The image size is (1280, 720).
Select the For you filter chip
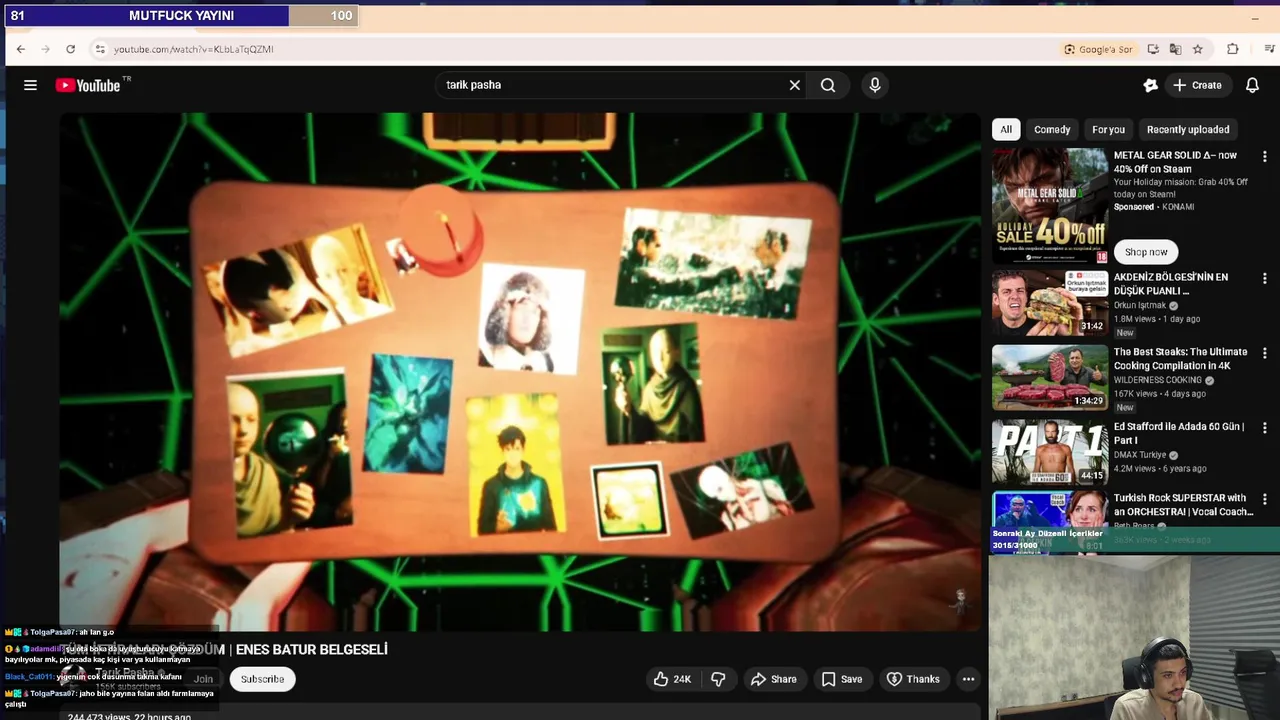point(1108,129)
